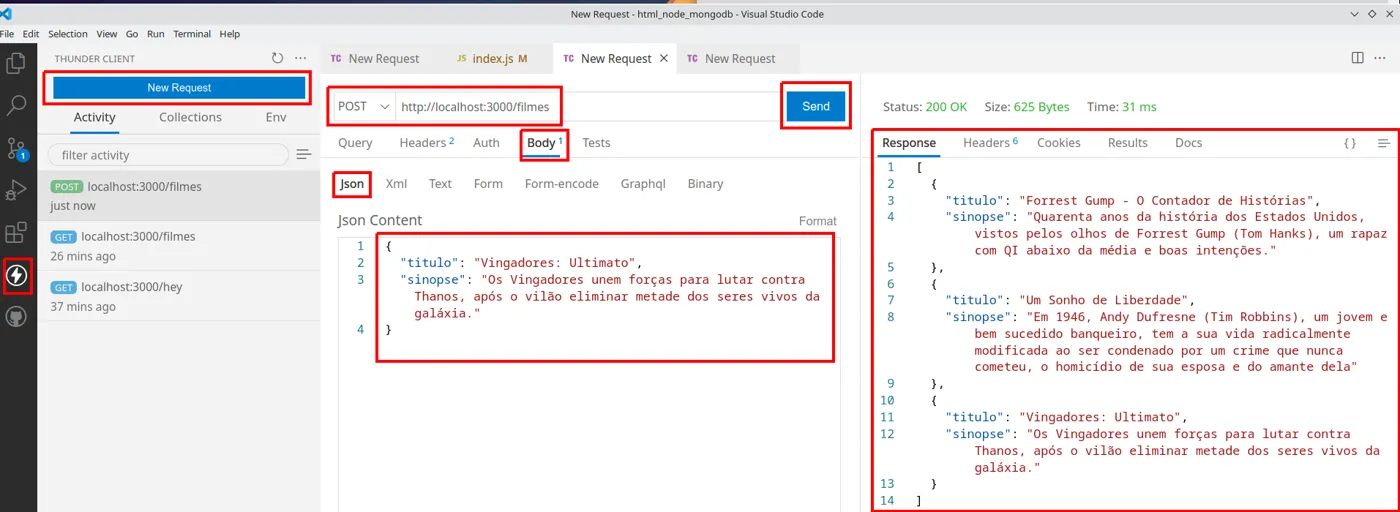Open the activity filter menu icon
The height and width of the screenshot is (512, 1400).
[304, 155]
